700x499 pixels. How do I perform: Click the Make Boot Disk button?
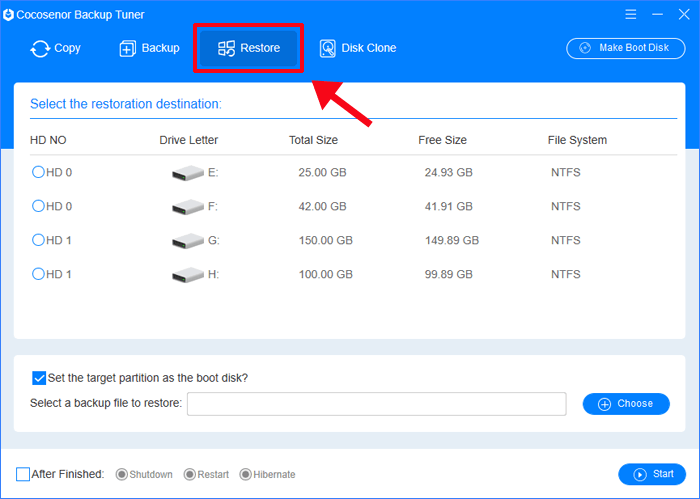pos(626,48)
